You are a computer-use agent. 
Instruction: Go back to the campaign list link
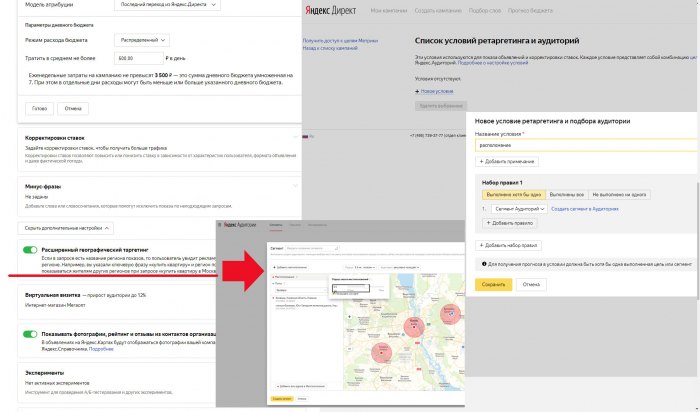tap(330, 48)
